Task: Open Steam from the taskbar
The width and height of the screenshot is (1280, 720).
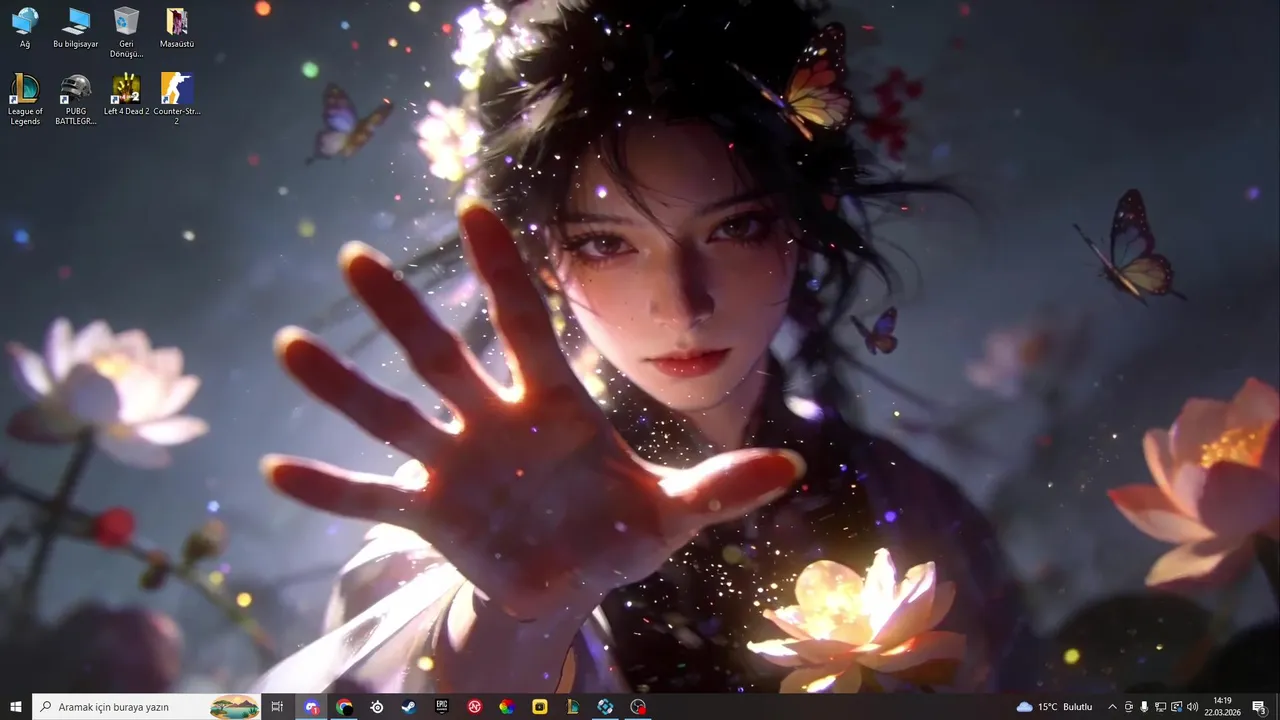Action: [409, 707]
